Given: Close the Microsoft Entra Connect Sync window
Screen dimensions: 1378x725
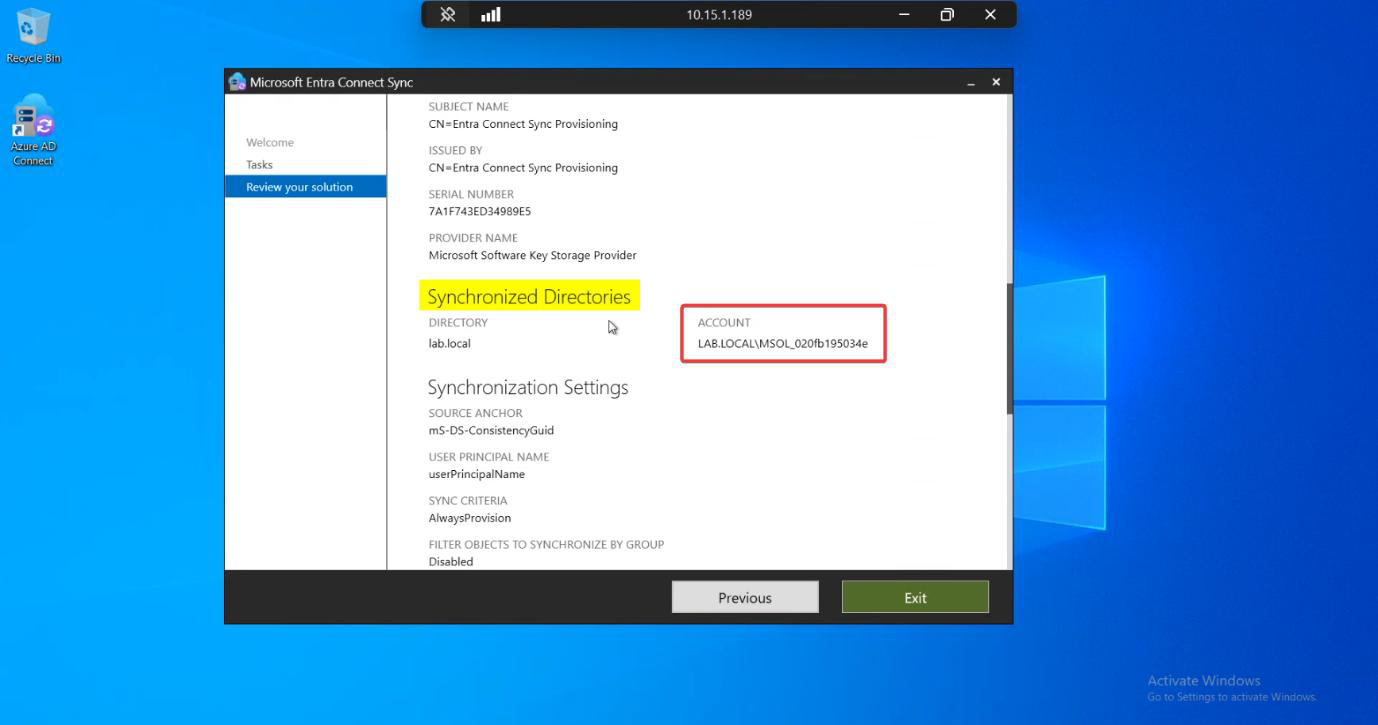Looking at the screenshot, I should coord(996,82).
